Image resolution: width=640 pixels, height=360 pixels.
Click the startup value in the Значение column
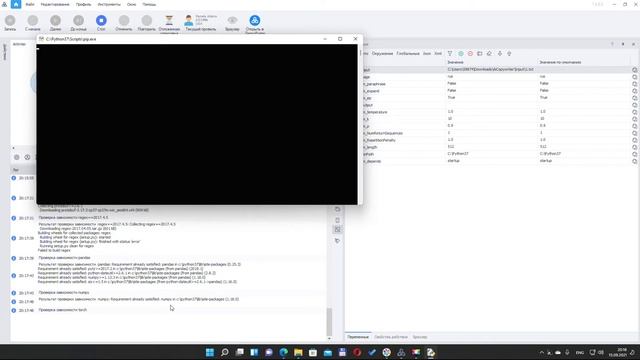pyautogui.click(x=453, y=161)
